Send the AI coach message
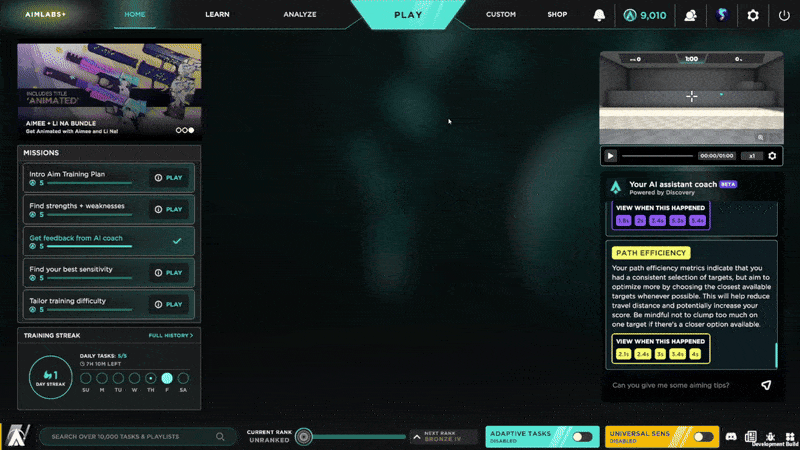 pos(766,385)
